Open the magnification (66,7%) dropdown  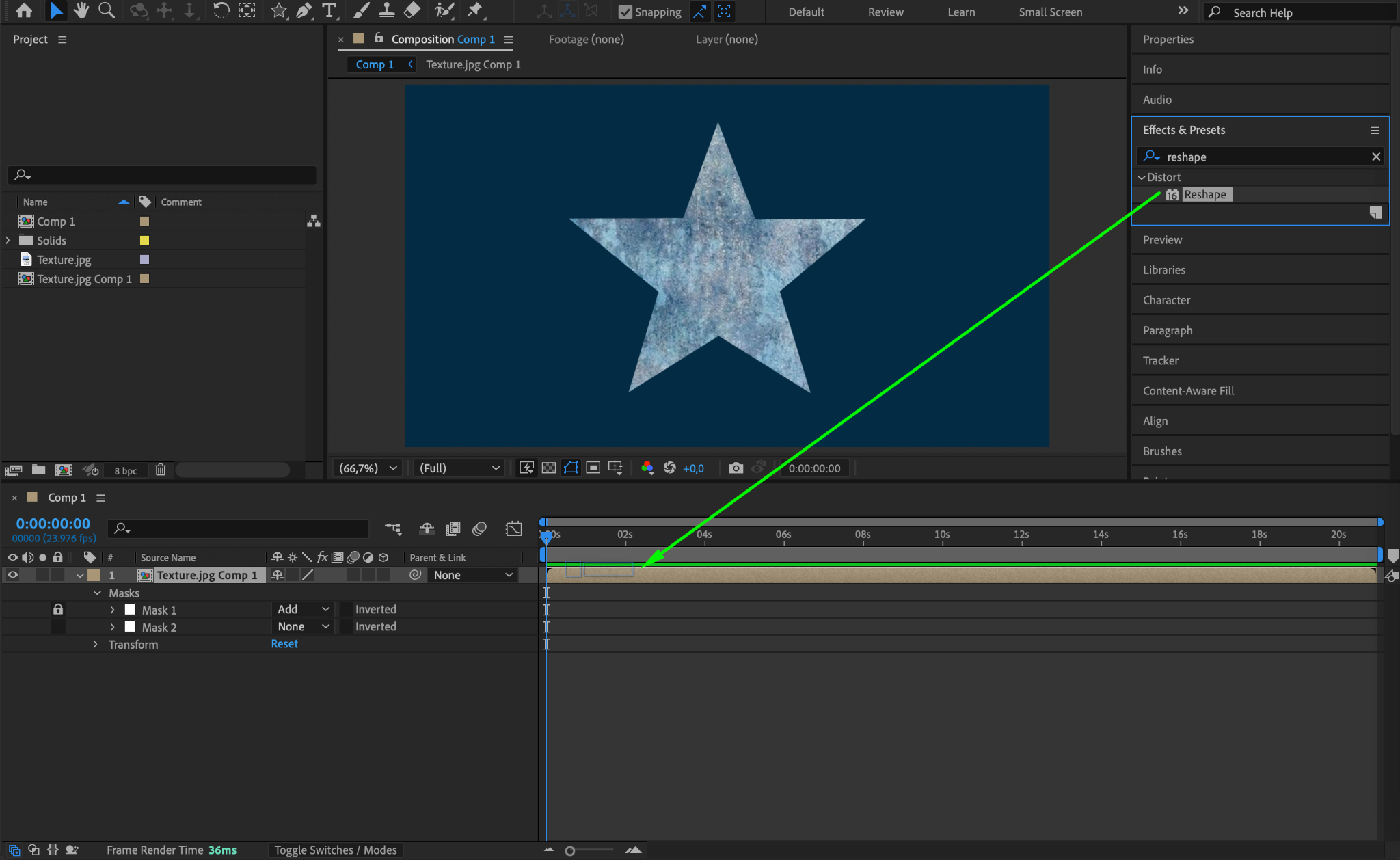tap(368, 468)
